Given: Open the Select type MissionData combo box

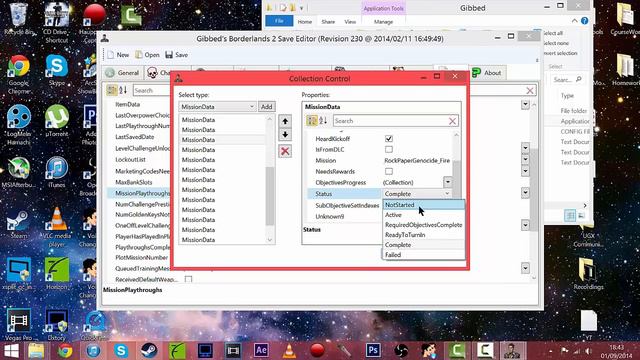Looking at the screenshot, I should tap(217, 107).
